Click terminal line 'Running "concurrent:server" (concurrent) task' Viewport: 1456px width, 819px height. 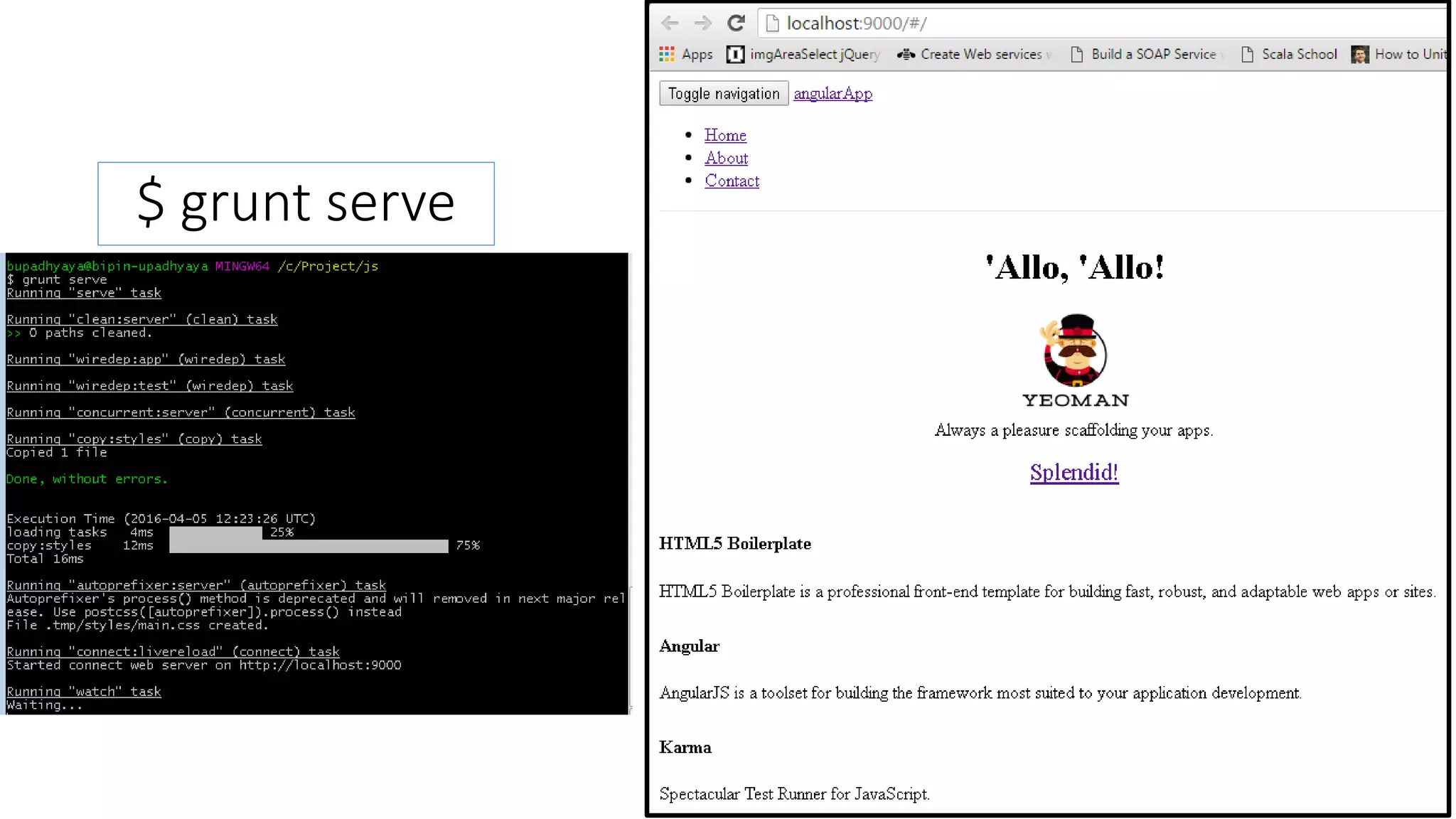(181, 412)
